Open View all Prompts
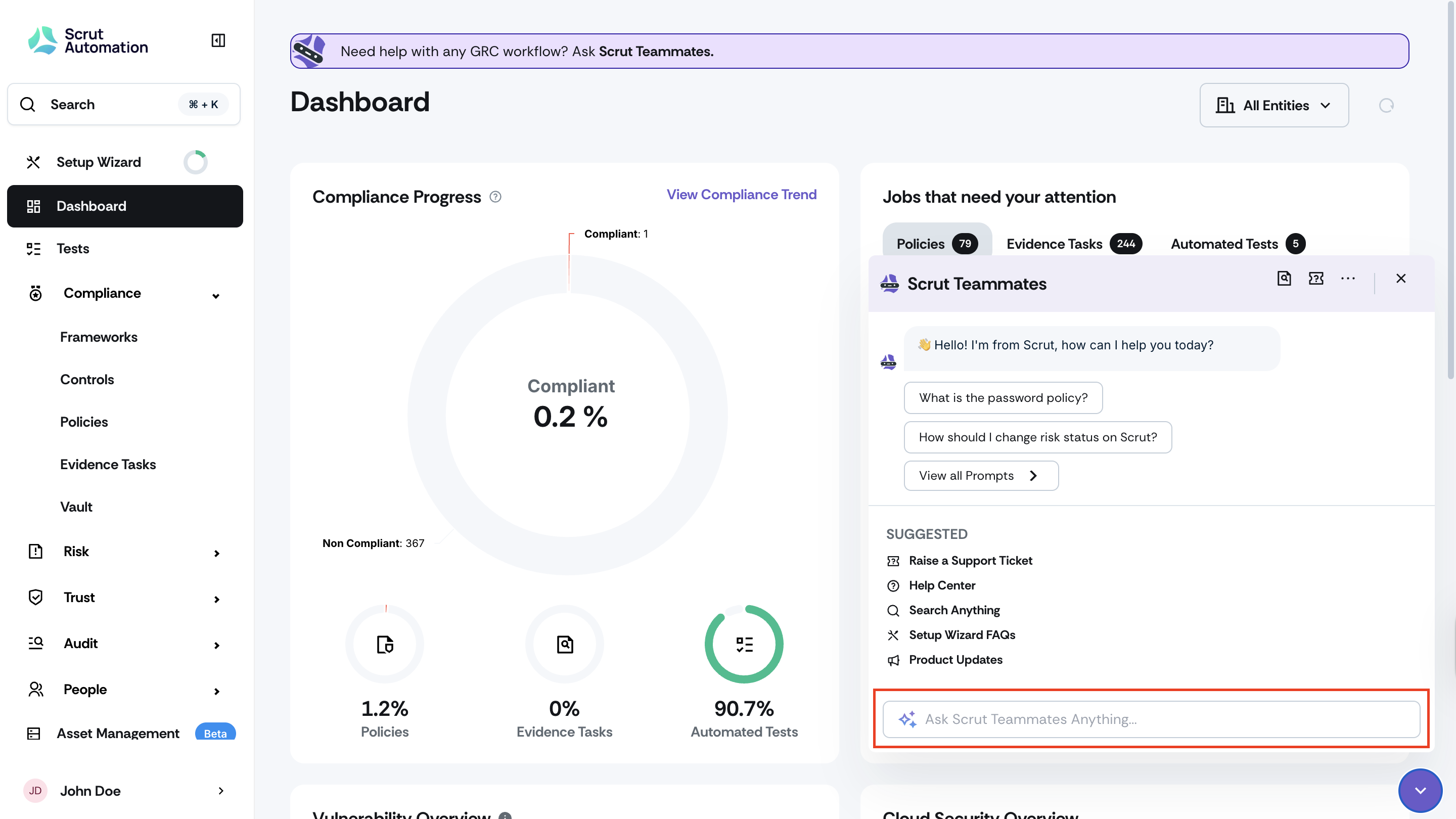This screenshot has width=1456, height=819. click(981, 475)
